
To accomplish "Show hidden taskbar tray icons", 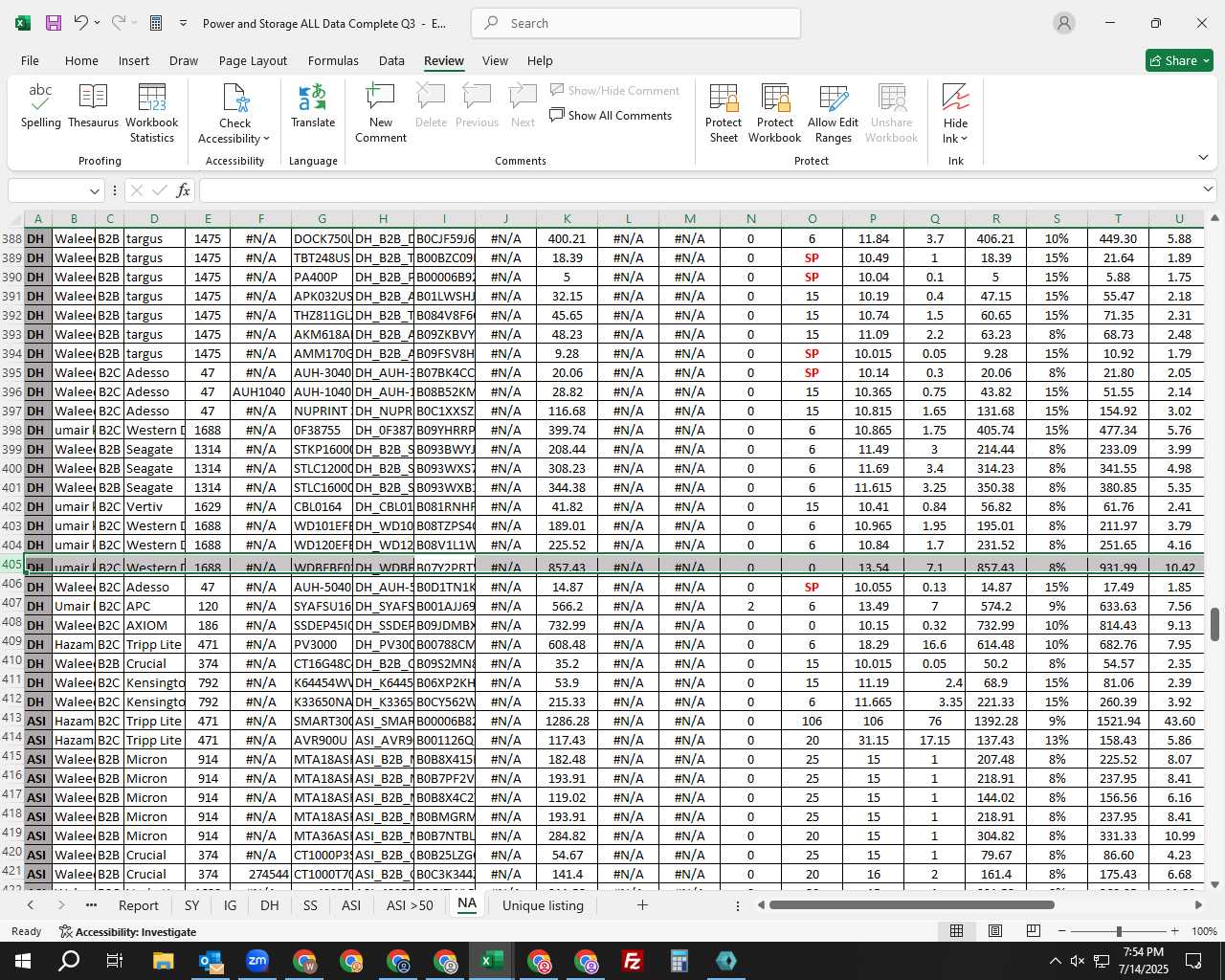I will pos(1055,961).
